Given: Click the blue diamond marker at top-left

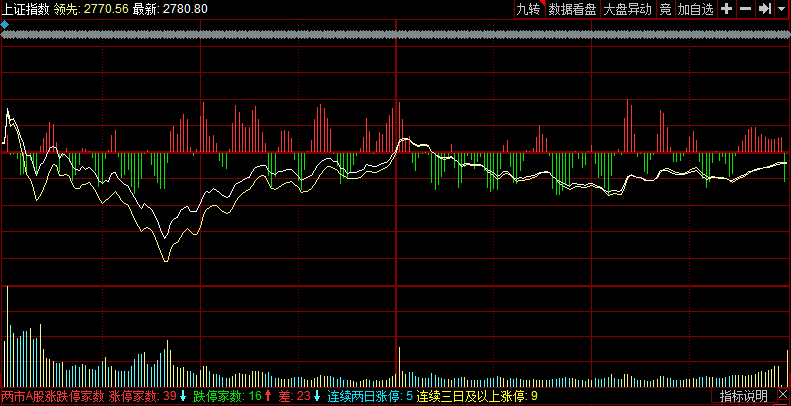Looking at the screenshot, I should coord(5,24).
